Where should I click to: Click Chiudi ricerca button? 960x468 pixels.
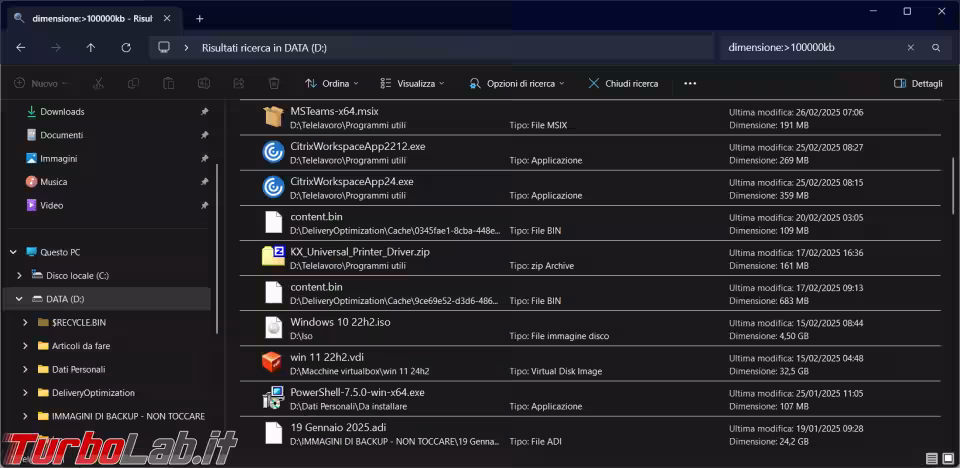(x=623, y=83)
